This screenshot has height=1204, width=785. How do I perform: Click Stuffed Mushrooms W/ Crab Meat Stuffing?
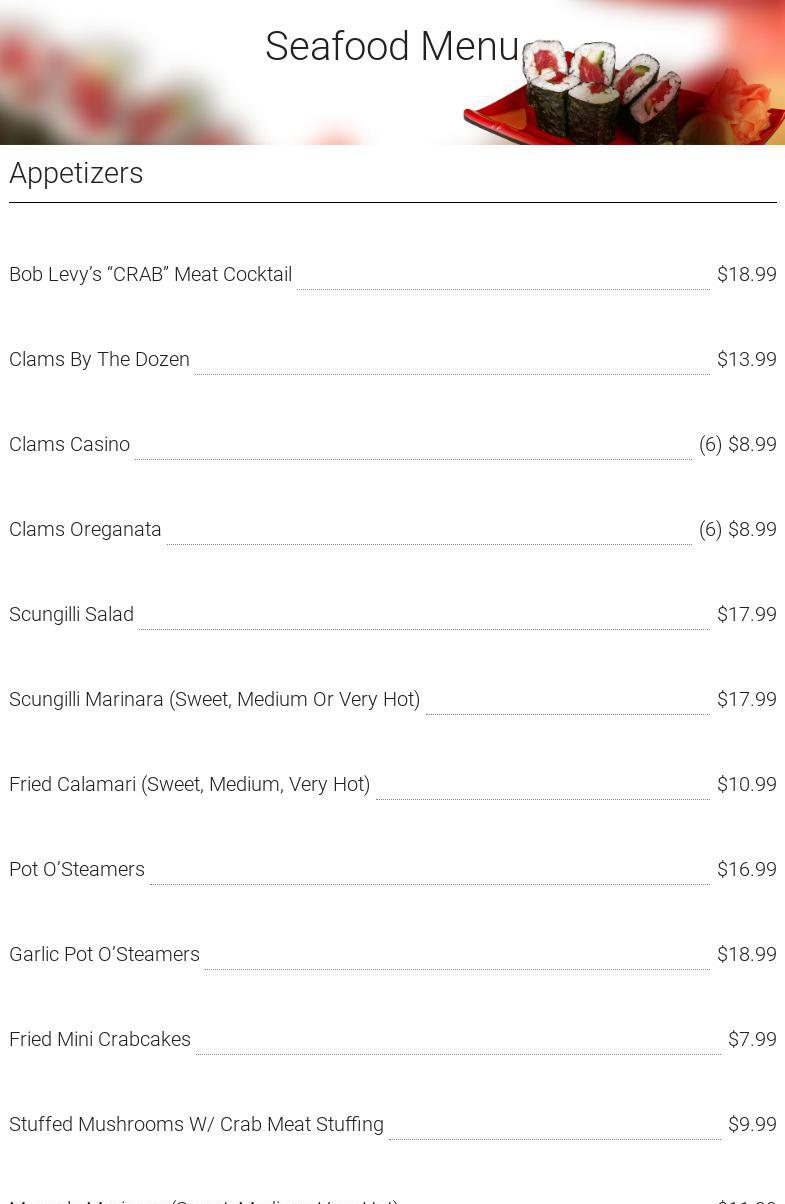click(x=196, y=1124)
